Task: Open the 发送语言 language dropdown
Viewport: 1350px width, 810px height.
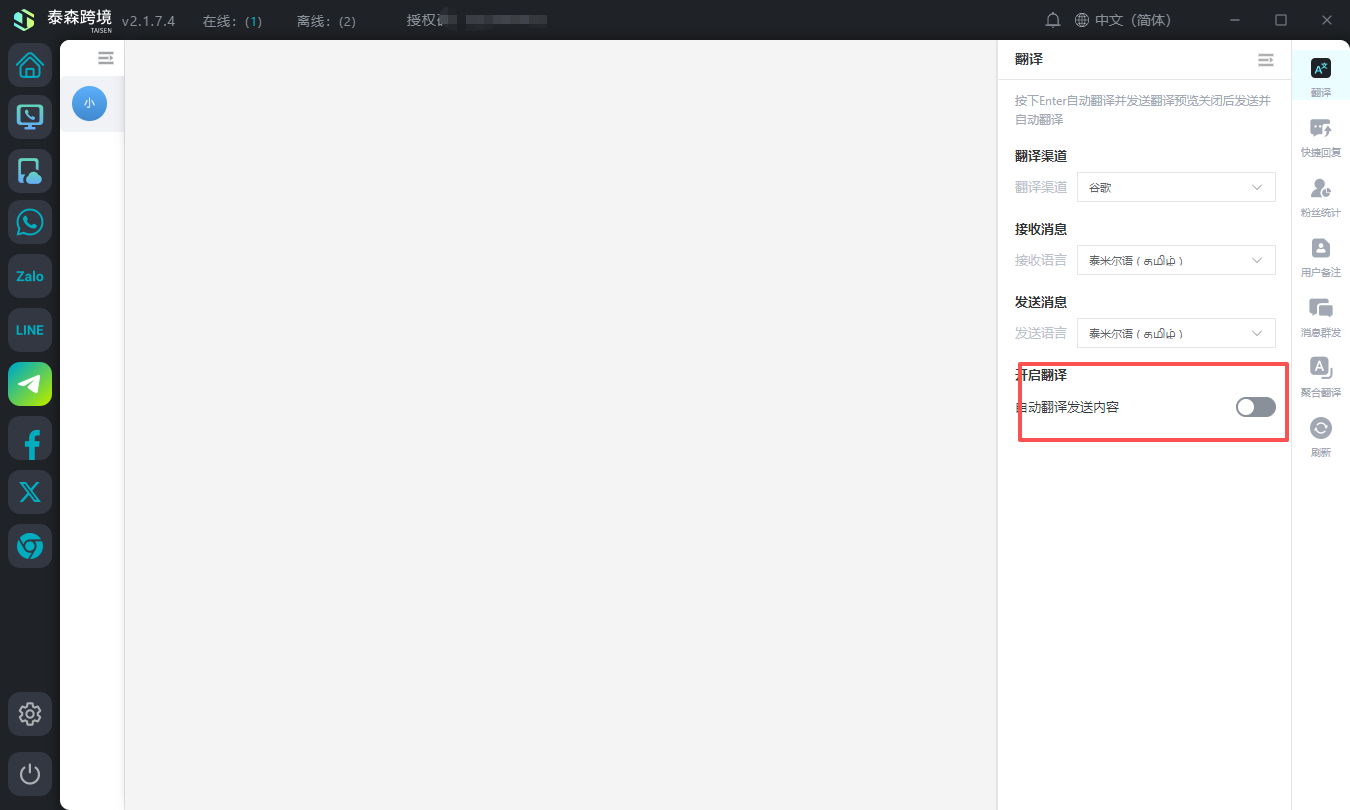Action: (1175, 333)
